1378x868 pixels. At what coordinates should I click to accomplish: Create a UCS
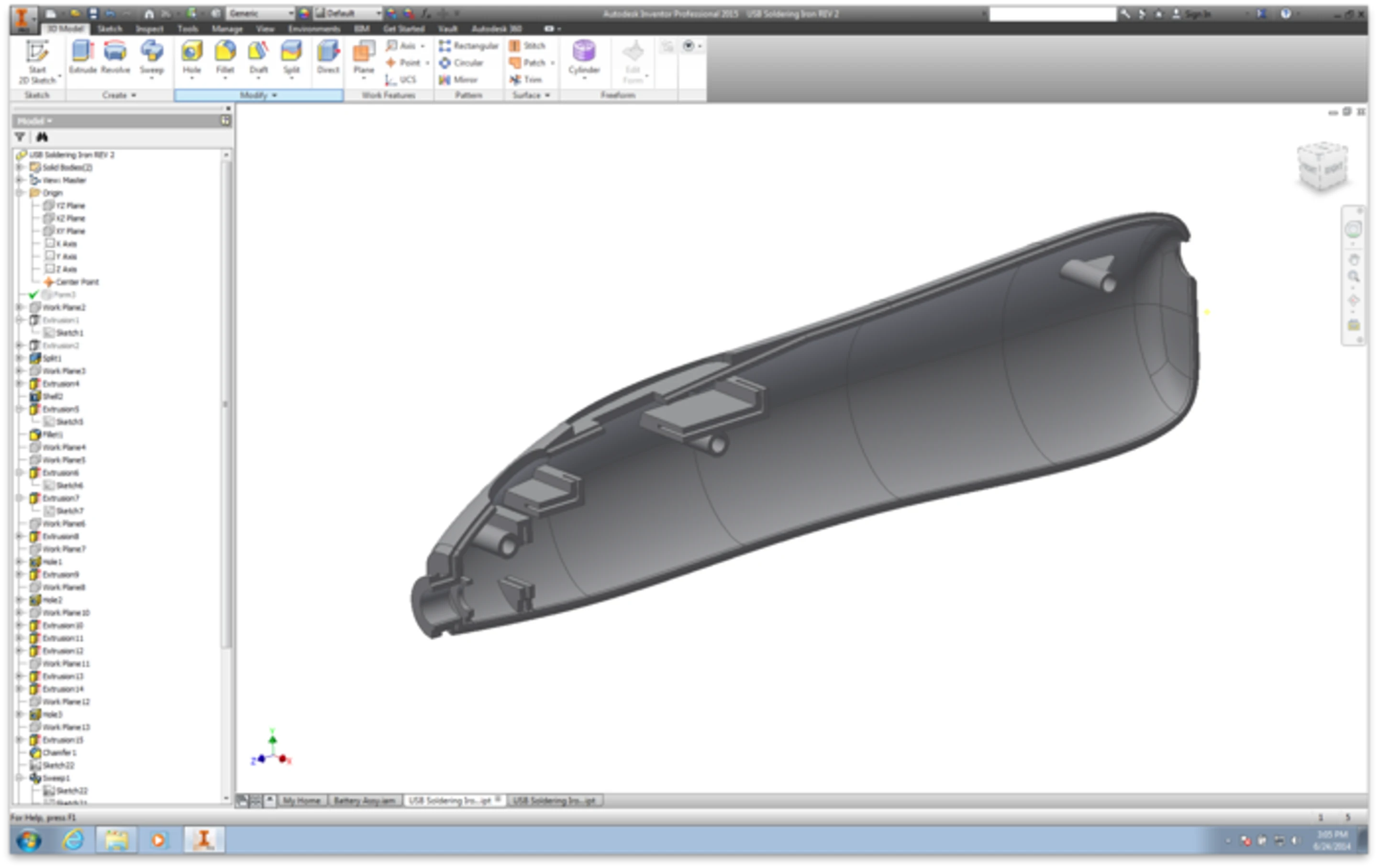[x=400, y=79]
